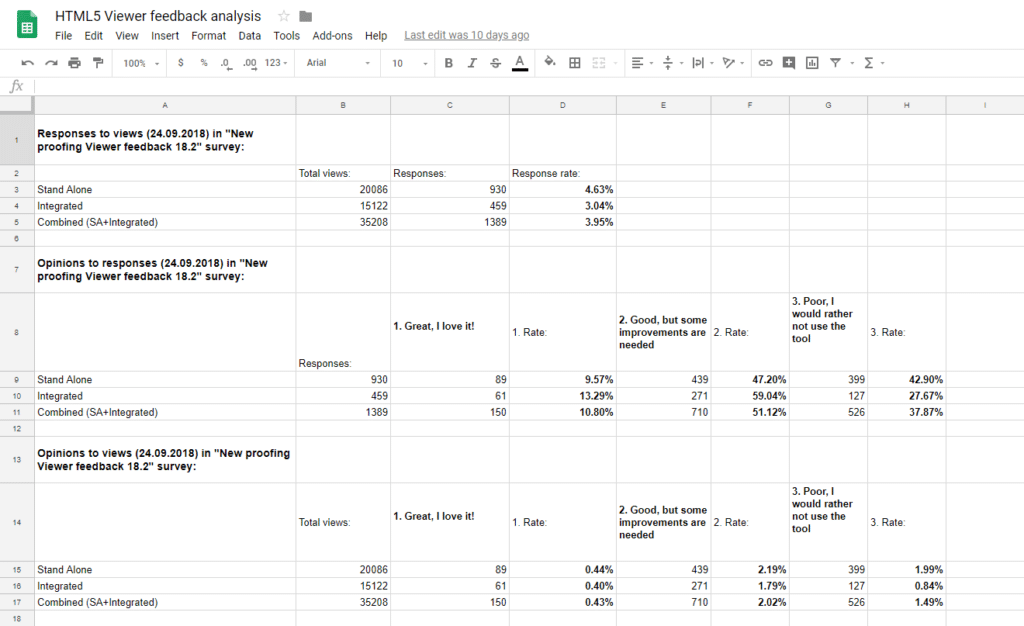The image size is (1024, 626).
Task: Open the Arial font dropdown
Action: click(338, 63)
